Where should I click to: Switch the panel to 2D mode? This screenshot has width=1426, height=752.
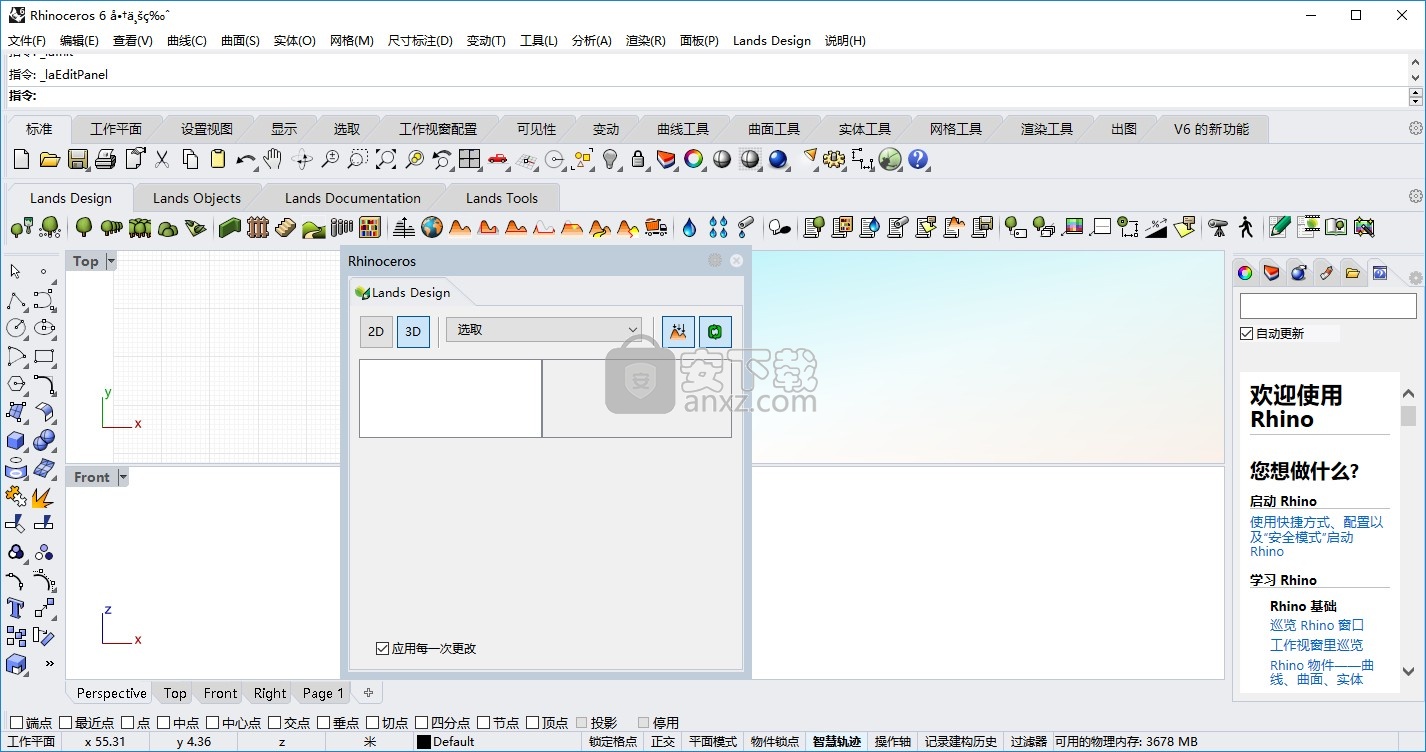point(376,332)
